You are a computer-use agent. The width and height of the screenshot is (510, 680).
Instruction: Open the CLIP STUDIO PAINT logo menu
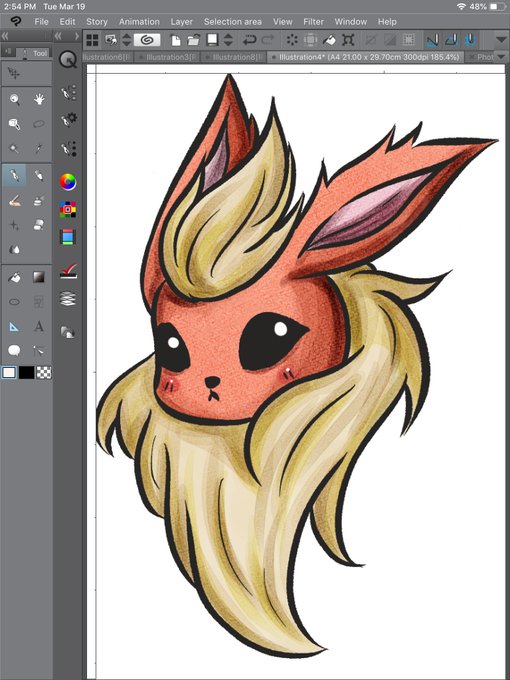pyautogui.click(x=16, y=21)
